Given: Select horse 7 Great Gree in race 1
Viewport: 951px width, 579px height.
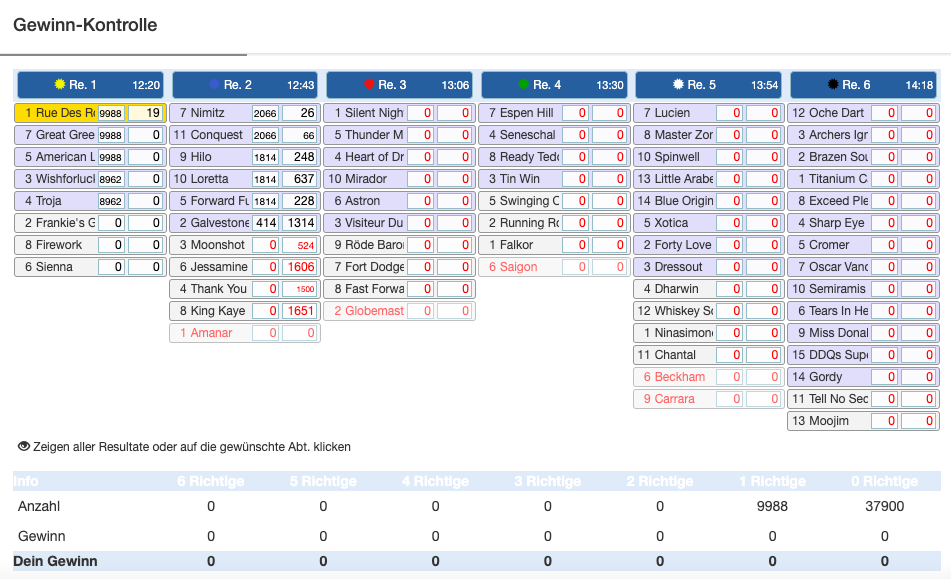Looking at the screenshot, I should (x=90, y=135).
